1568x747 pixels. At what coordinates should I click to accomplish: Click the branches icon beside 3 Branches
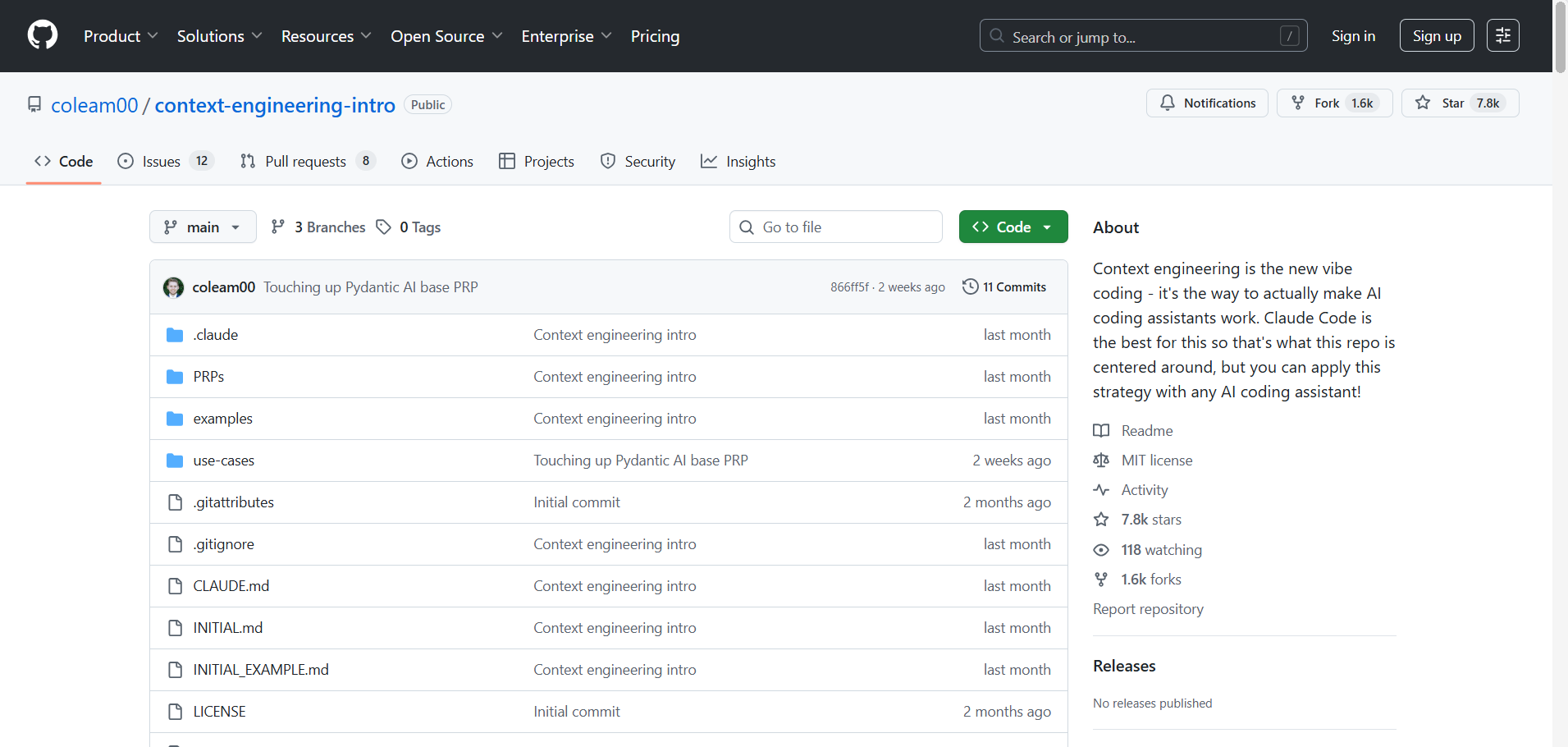coord(278,227)
